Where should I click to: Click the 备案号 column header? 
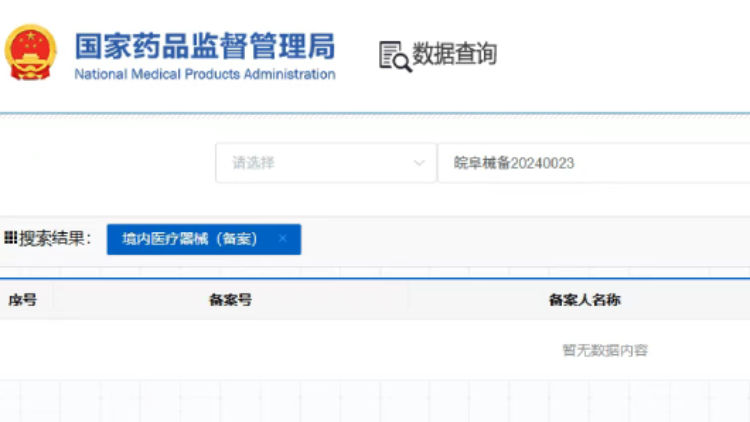(x=230, y=300)
